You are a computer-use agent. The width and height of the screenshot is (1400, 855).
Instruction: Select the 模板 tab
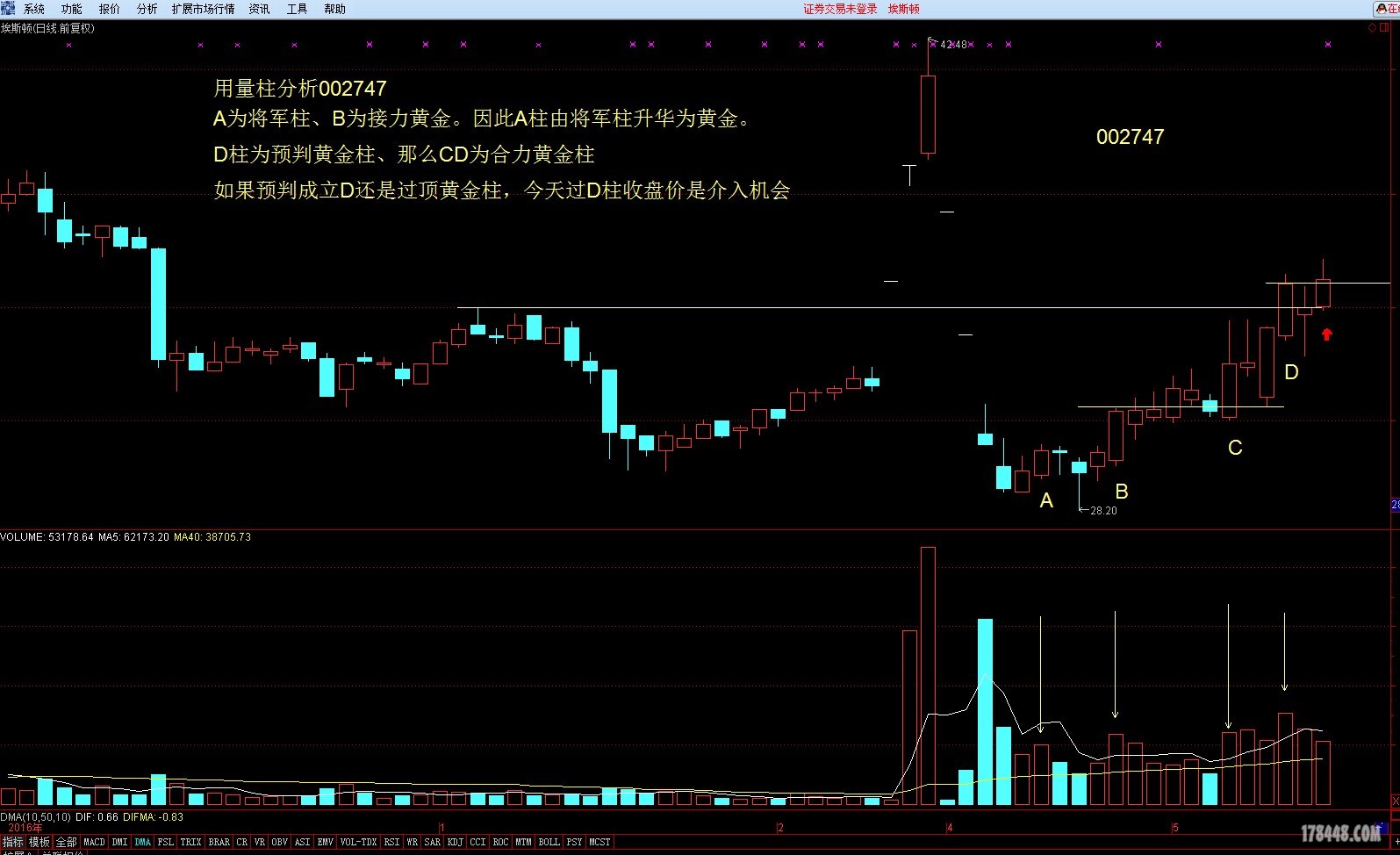pyautogui.click(x=39, y=842)
